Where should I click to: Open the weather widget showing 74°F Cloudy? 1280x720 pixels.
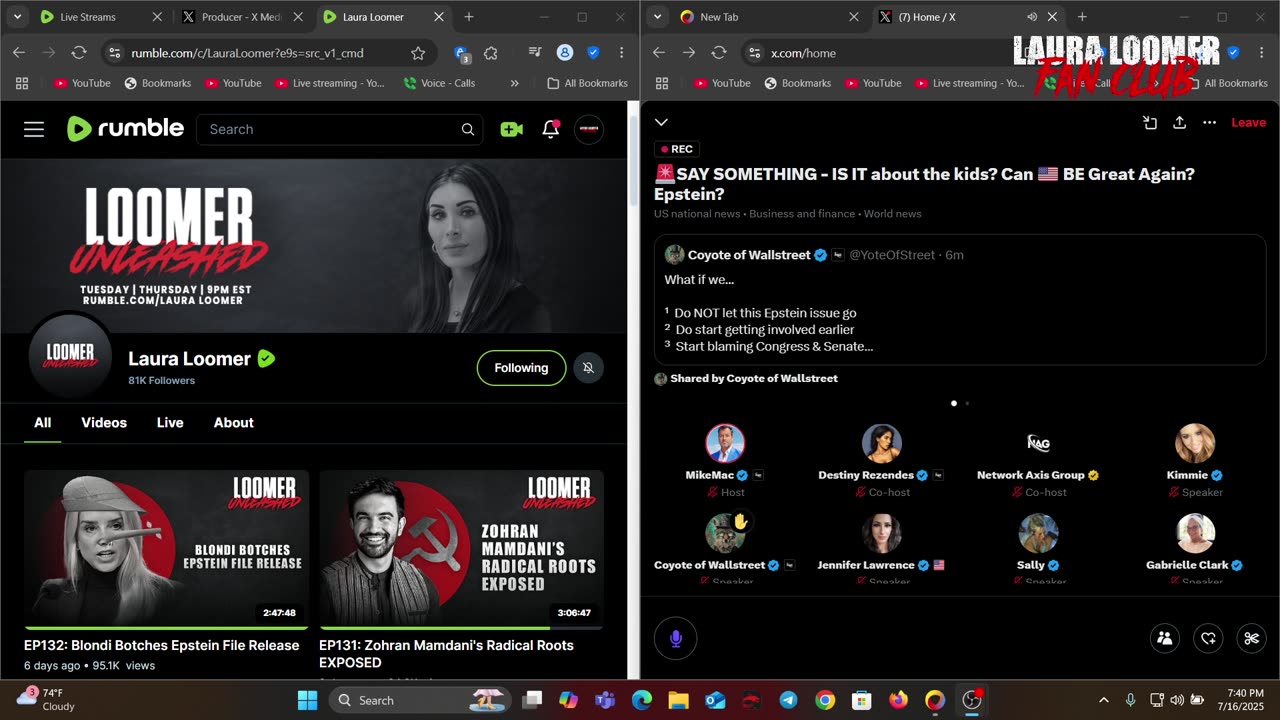[45, 700]
